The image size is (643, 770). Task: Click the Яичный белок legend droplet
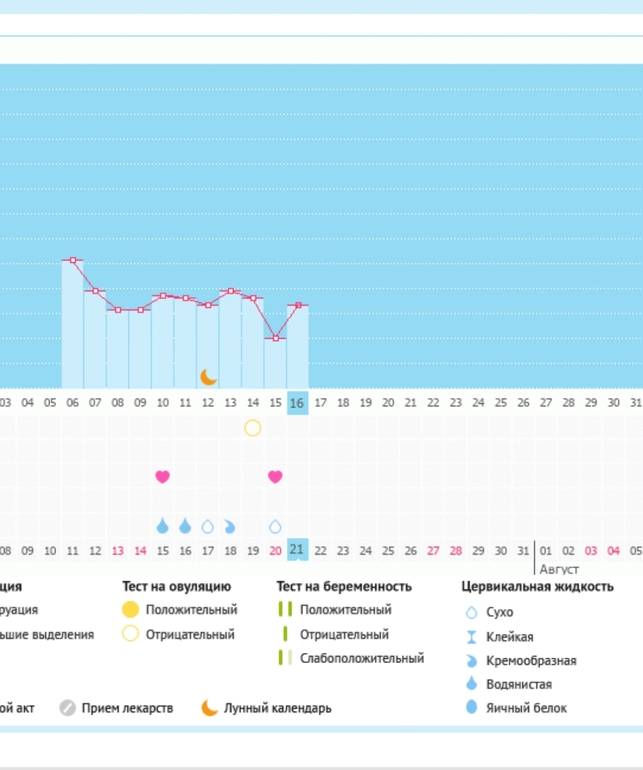(x=472, y=708)
